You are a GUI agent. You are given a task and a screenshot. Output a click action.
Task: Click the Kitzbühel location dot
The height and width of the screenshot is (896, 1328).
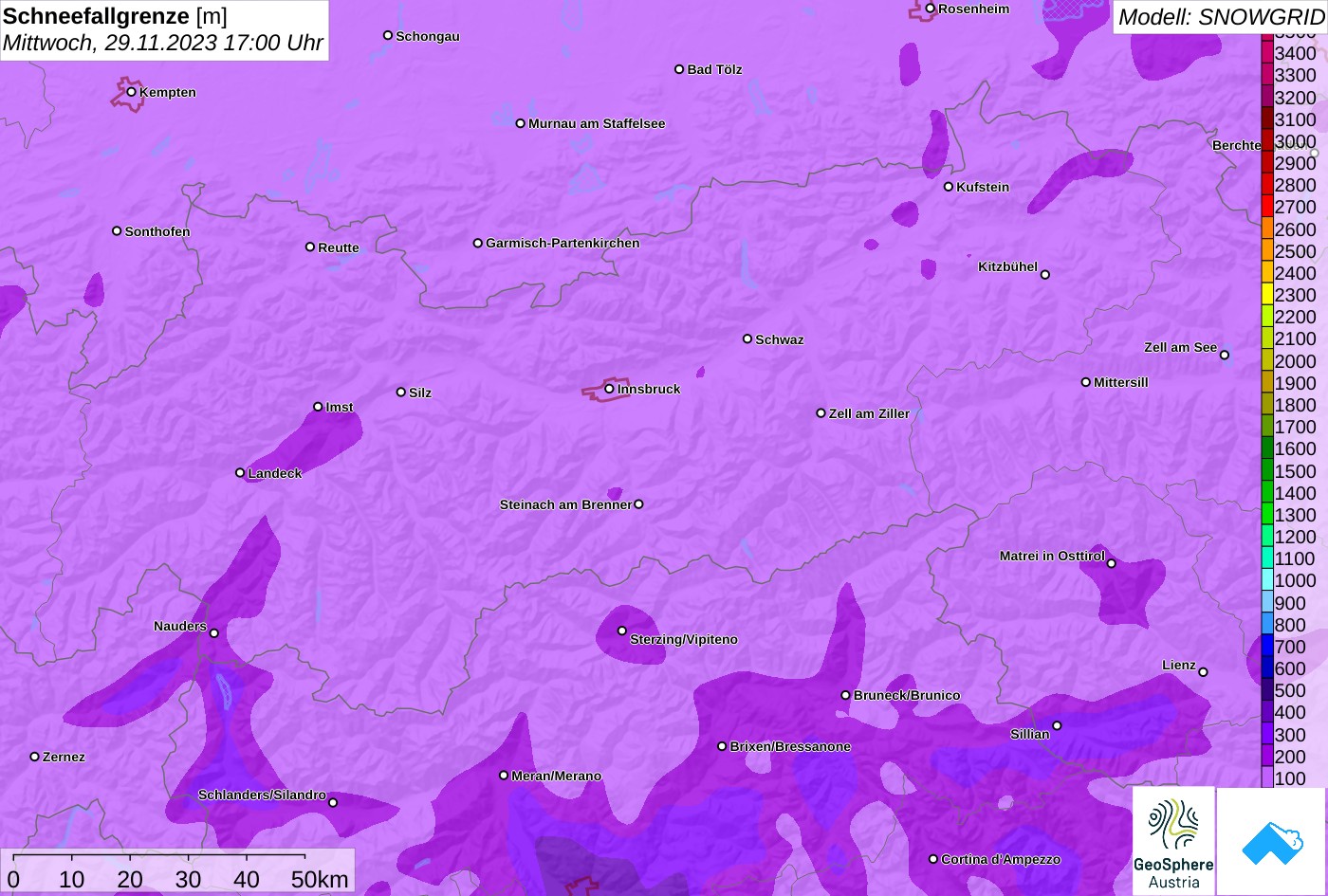coord(1045,275)
